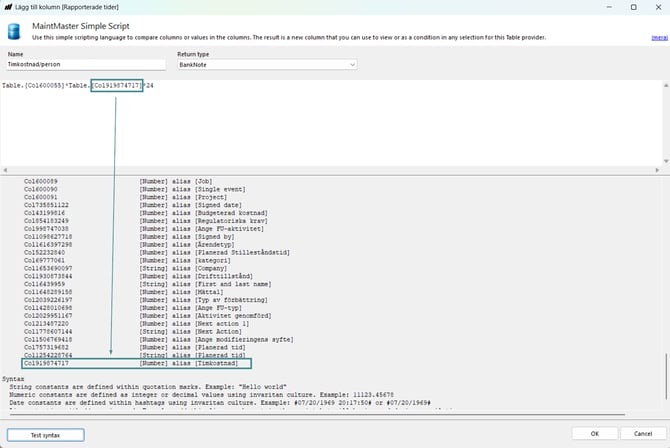Open the Return type dropdown
Image resolution: width=670 pixels, height=448 pixels.
click(x=266, y=65)
